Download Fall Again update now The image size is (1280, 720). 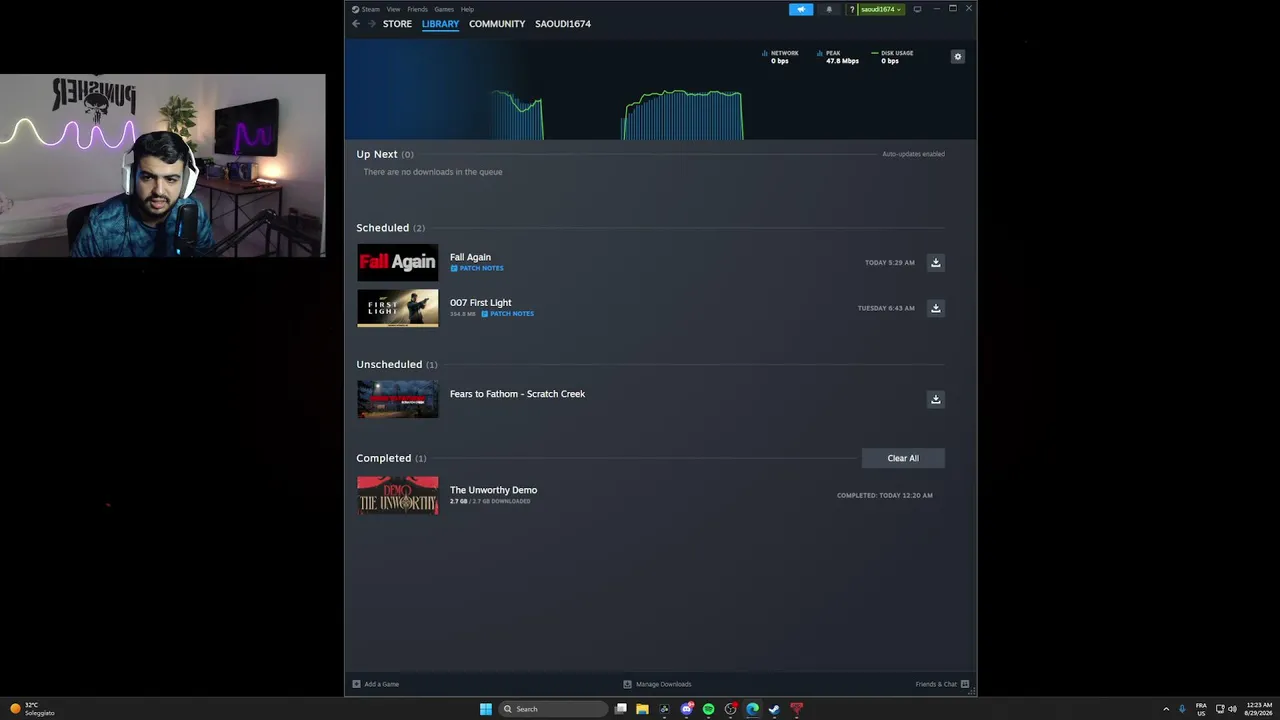936,263
